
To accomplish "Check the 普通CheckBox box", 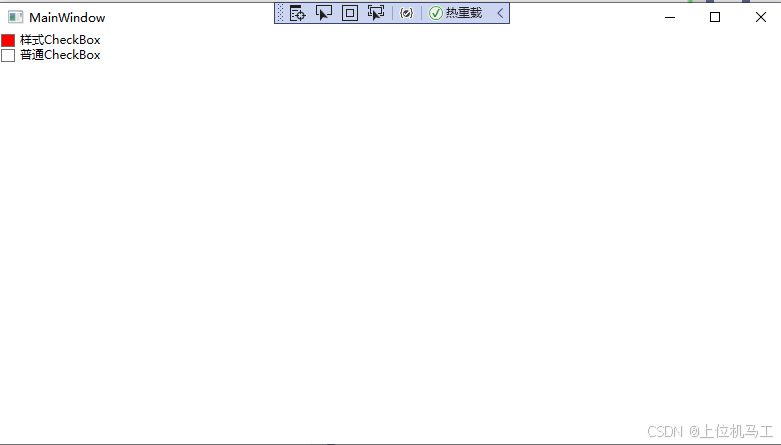I will click(8, 55).
